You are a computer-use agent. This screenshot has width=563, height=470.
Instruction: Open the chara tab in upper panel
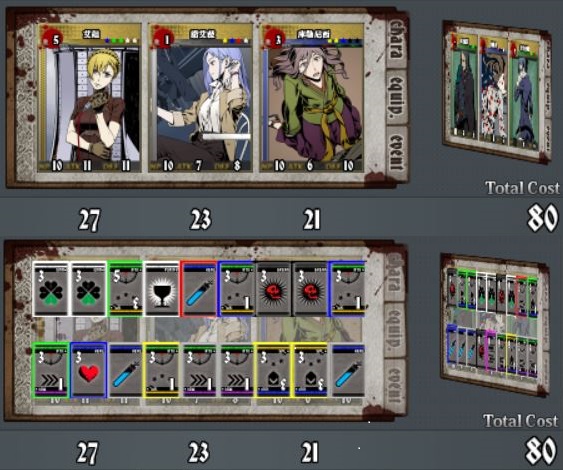pyautogui.click(x=396, y=41)
